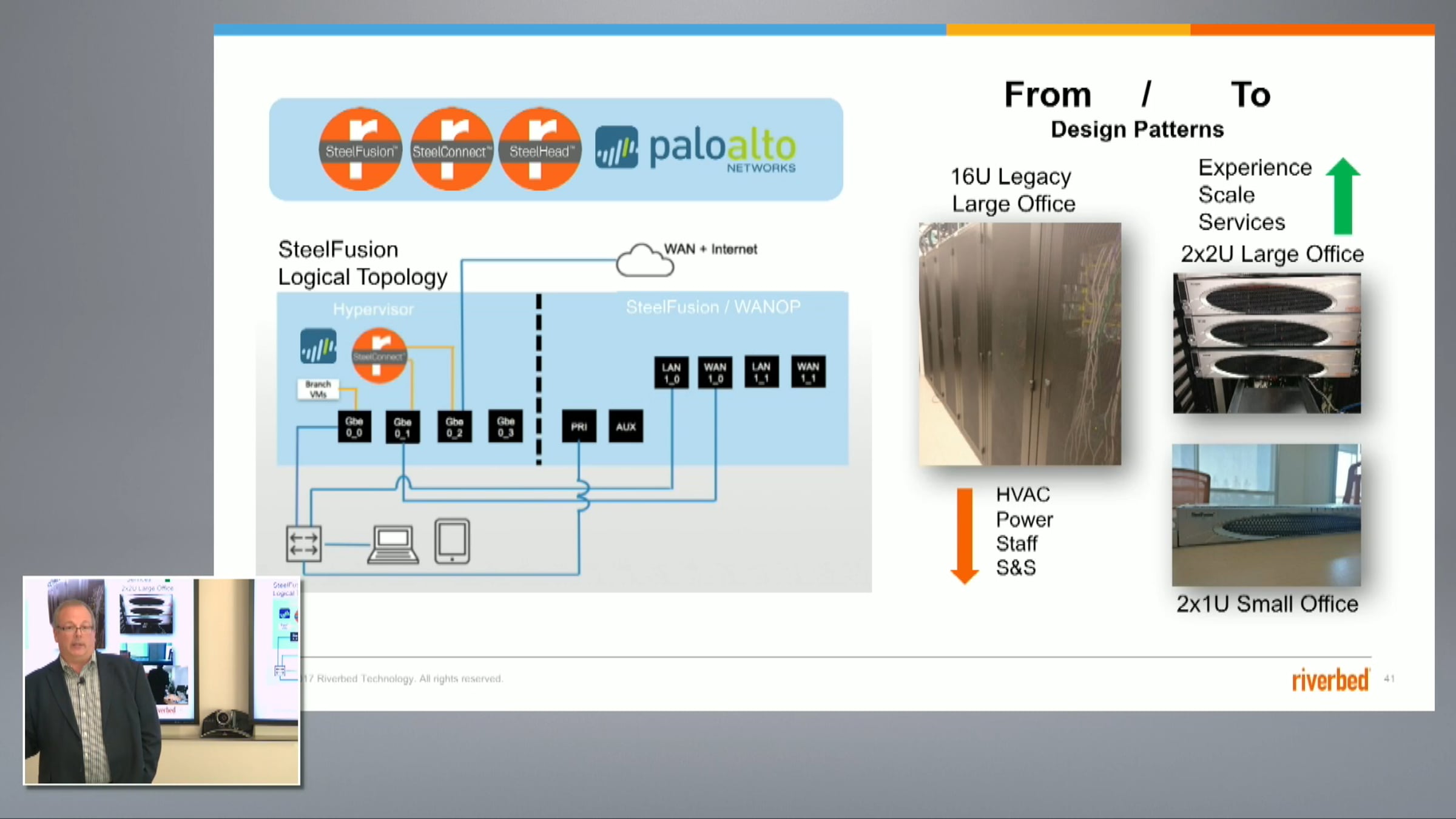Click the orange downward arrow
This screenshot has width=1456, height=819.
965,536
